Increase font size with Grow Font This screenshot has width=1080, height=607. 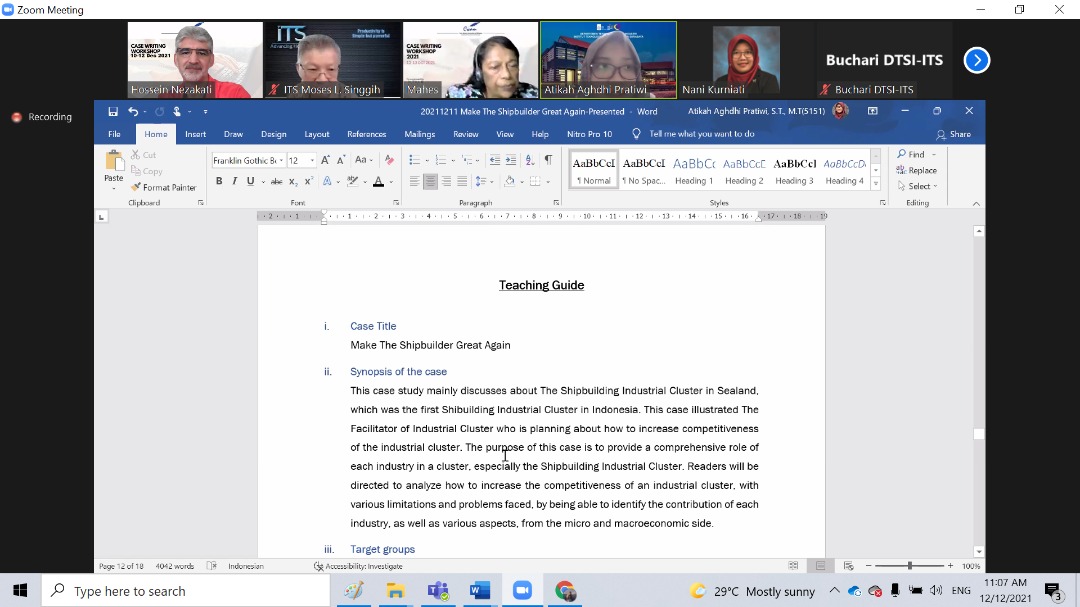pyautogui.click(x=326, y=160)
